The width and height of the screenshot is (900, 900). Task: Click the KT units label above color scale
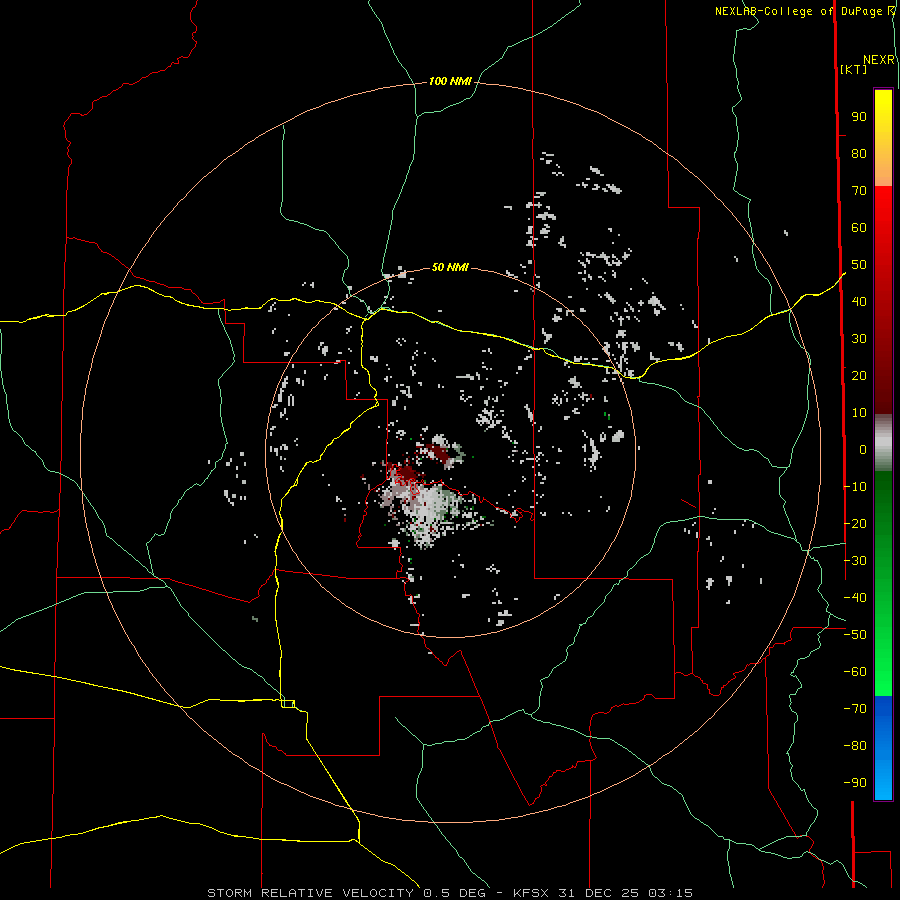[853, 69]
